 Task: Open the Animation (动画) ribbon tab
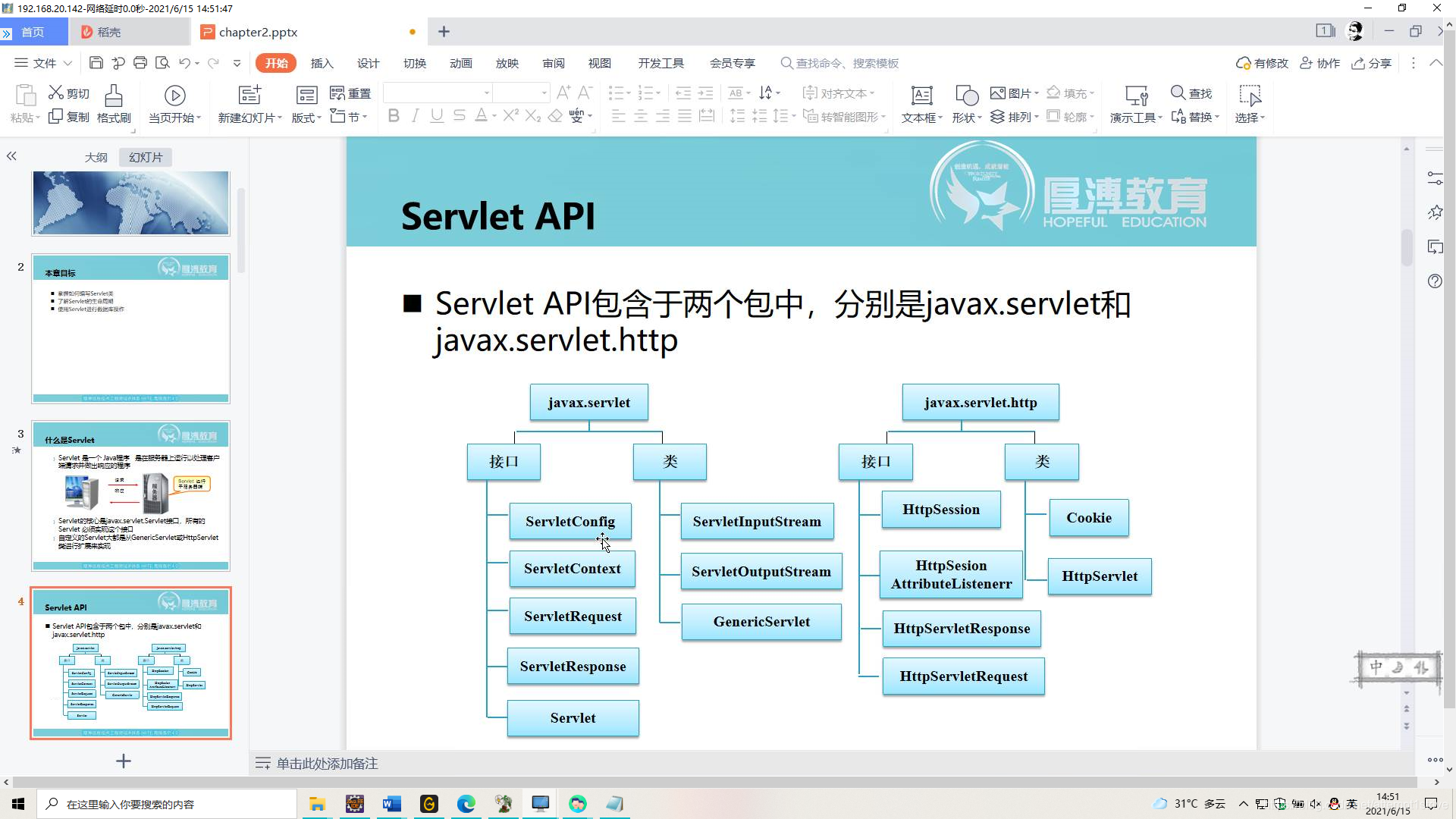(460, 63)
